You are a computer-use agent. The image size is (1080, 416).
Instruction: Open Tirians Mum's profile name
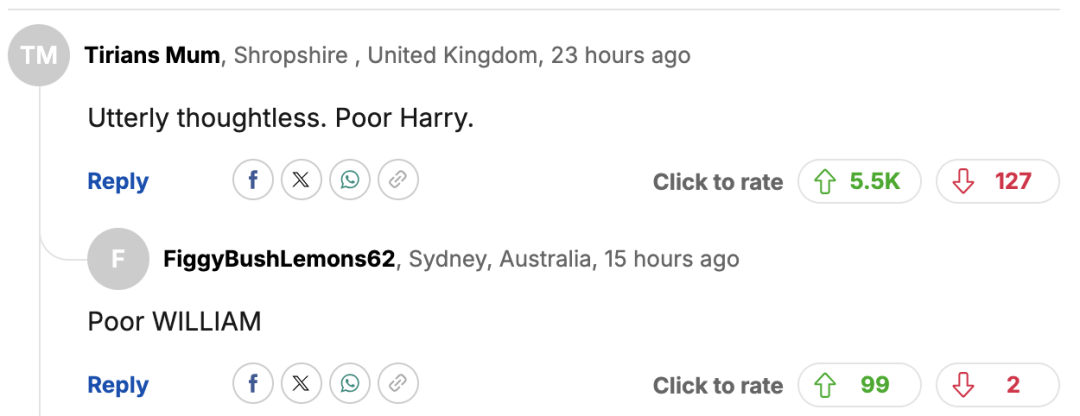[x=152, y=55]
